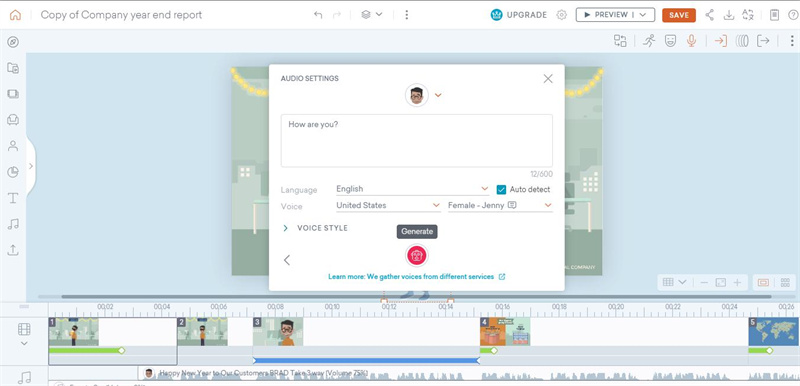
Task: Go back with the dialog left arrow
Action: coord(287,260)
